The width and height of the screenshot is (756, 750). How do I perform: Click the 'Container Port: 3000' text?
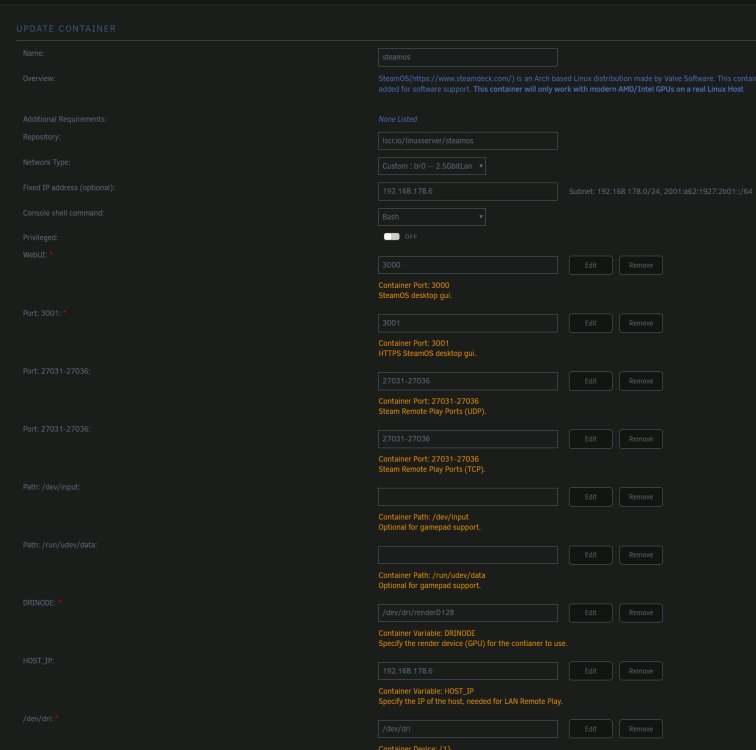point(414,285)
